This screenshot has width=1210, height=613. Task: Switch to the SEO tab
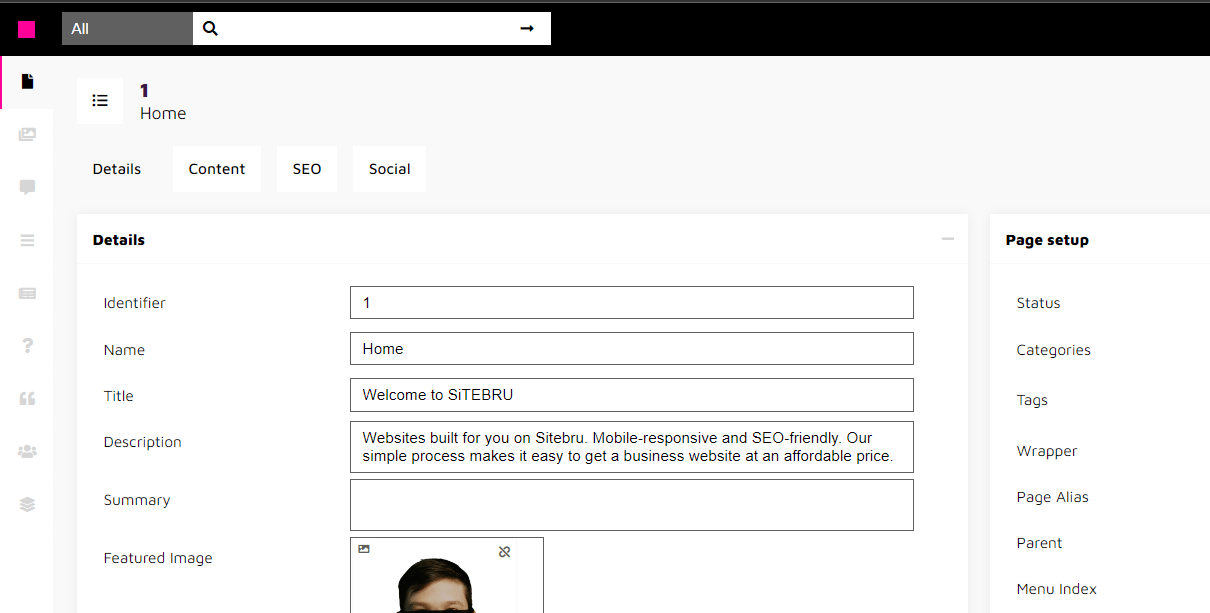(x=306, y=168)
